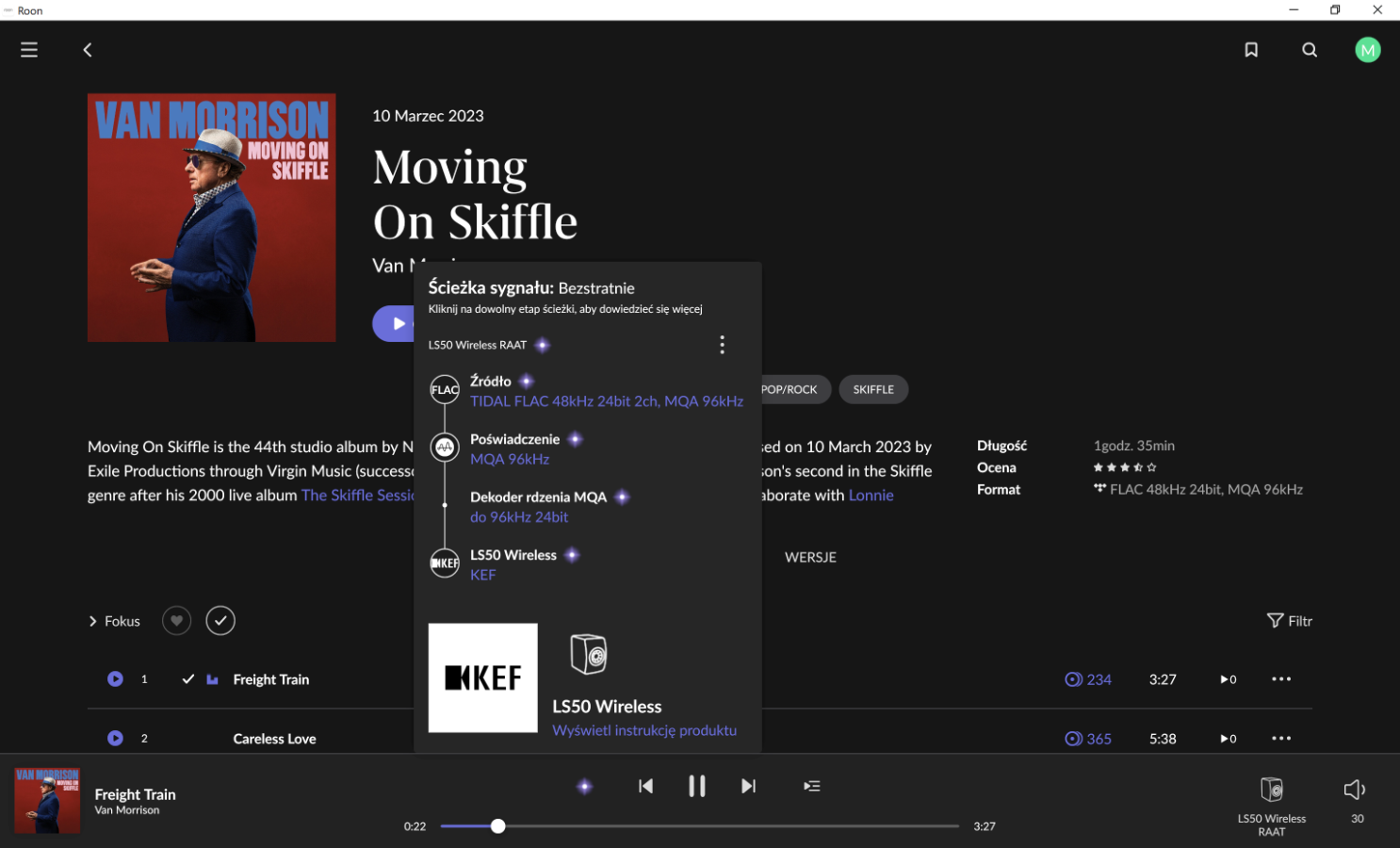This screenshot has height=848, width=1400.
Task: Click signal path star in playback bar
Action: 585,786
